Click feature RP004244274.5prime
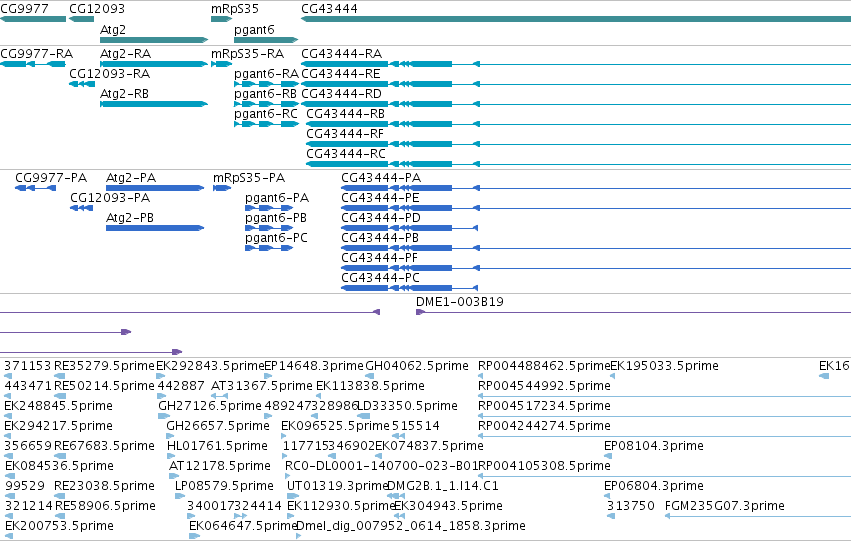 544,427
